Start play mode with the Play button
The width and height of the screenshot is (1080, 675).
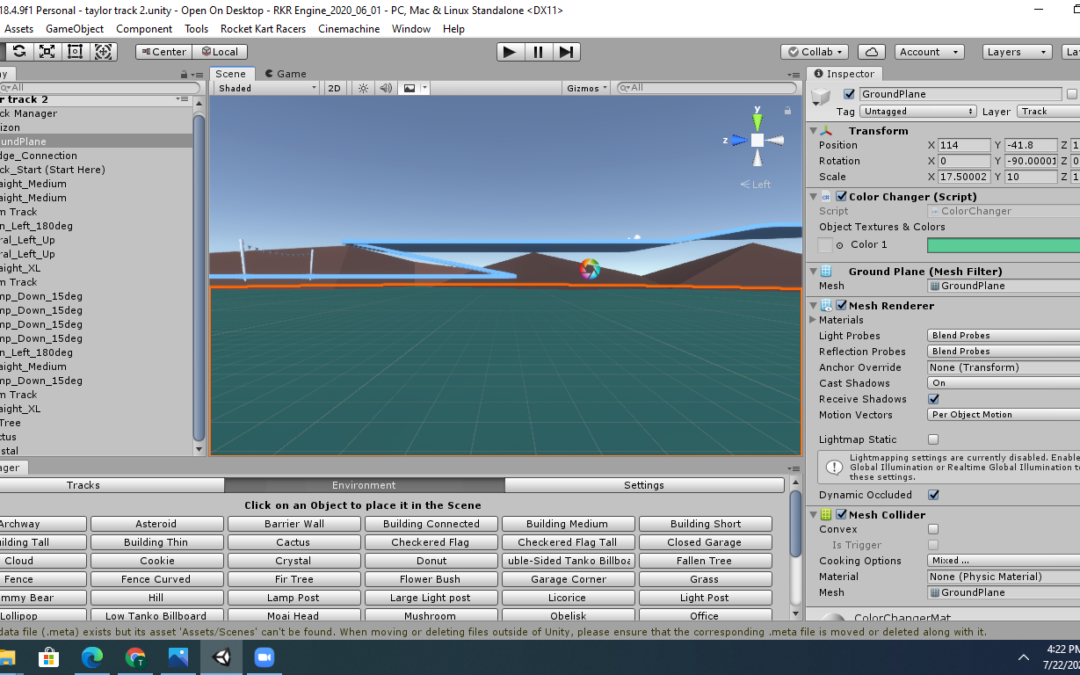click(510, 52)
